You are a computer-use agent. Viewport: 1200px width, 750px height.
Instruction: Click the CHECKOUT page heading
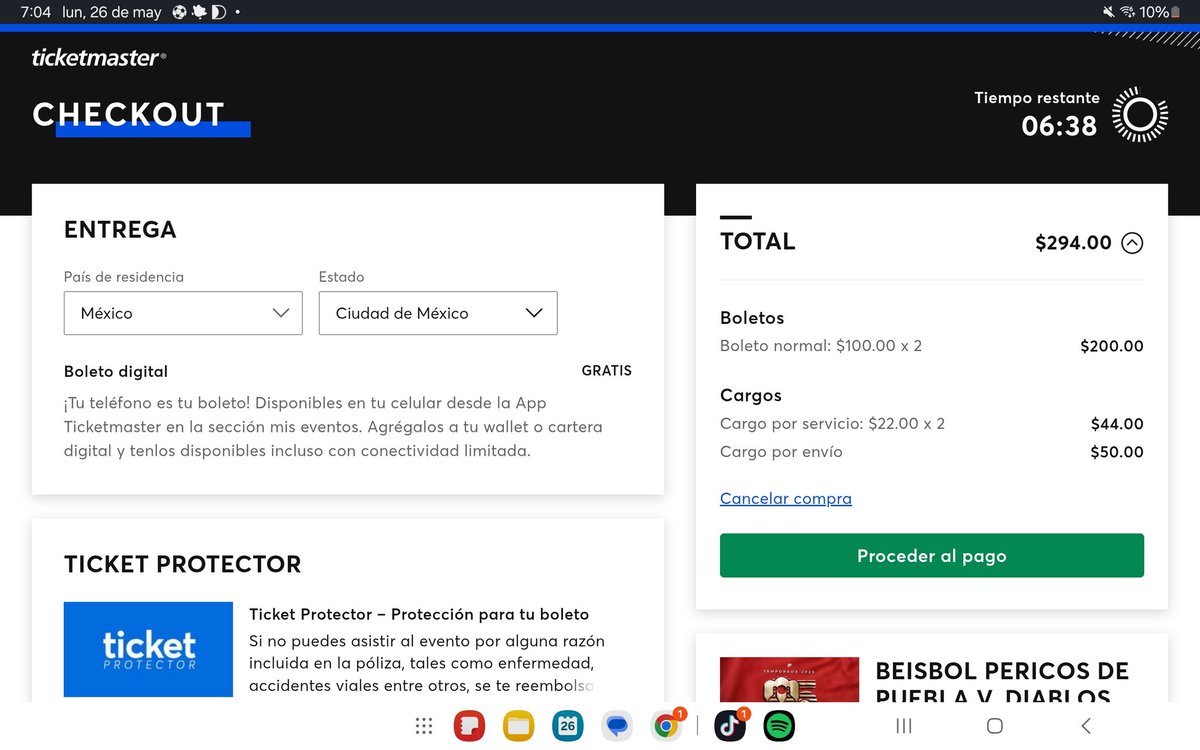pos(129,115)
